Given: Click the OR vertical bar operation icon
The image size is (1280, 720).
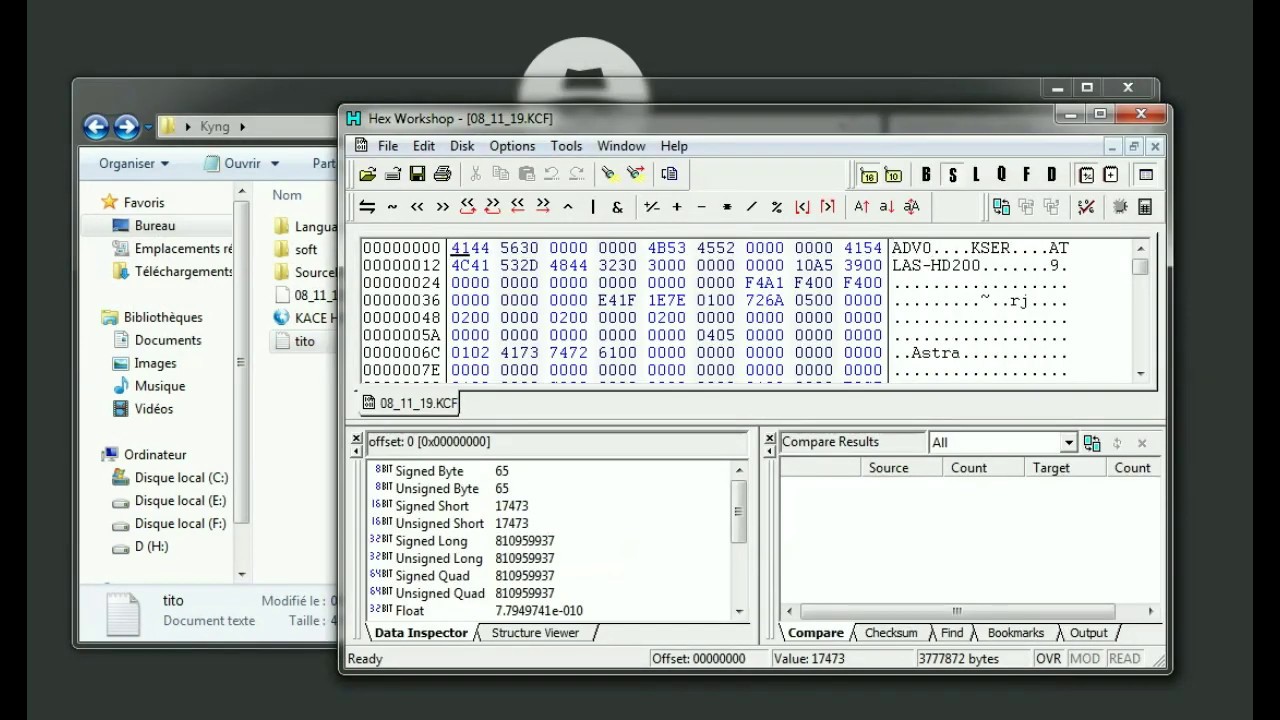Looking at the screenshot, I should [593, 207].
